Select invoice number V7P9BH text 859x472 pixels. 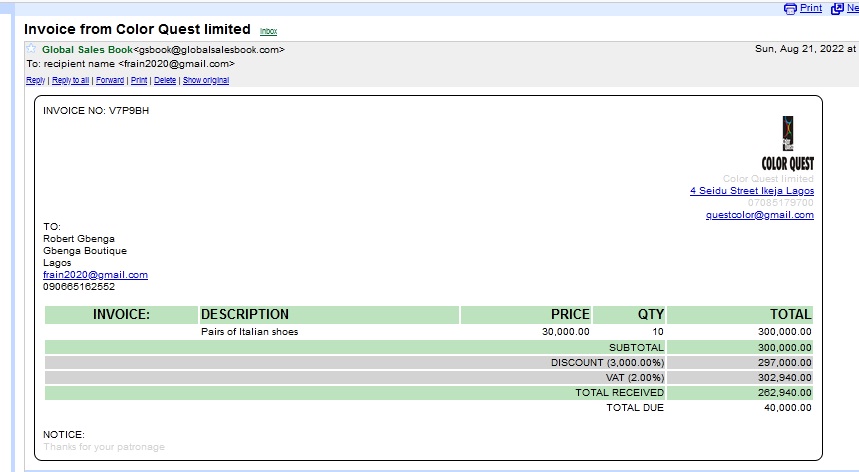coord(129,111)
